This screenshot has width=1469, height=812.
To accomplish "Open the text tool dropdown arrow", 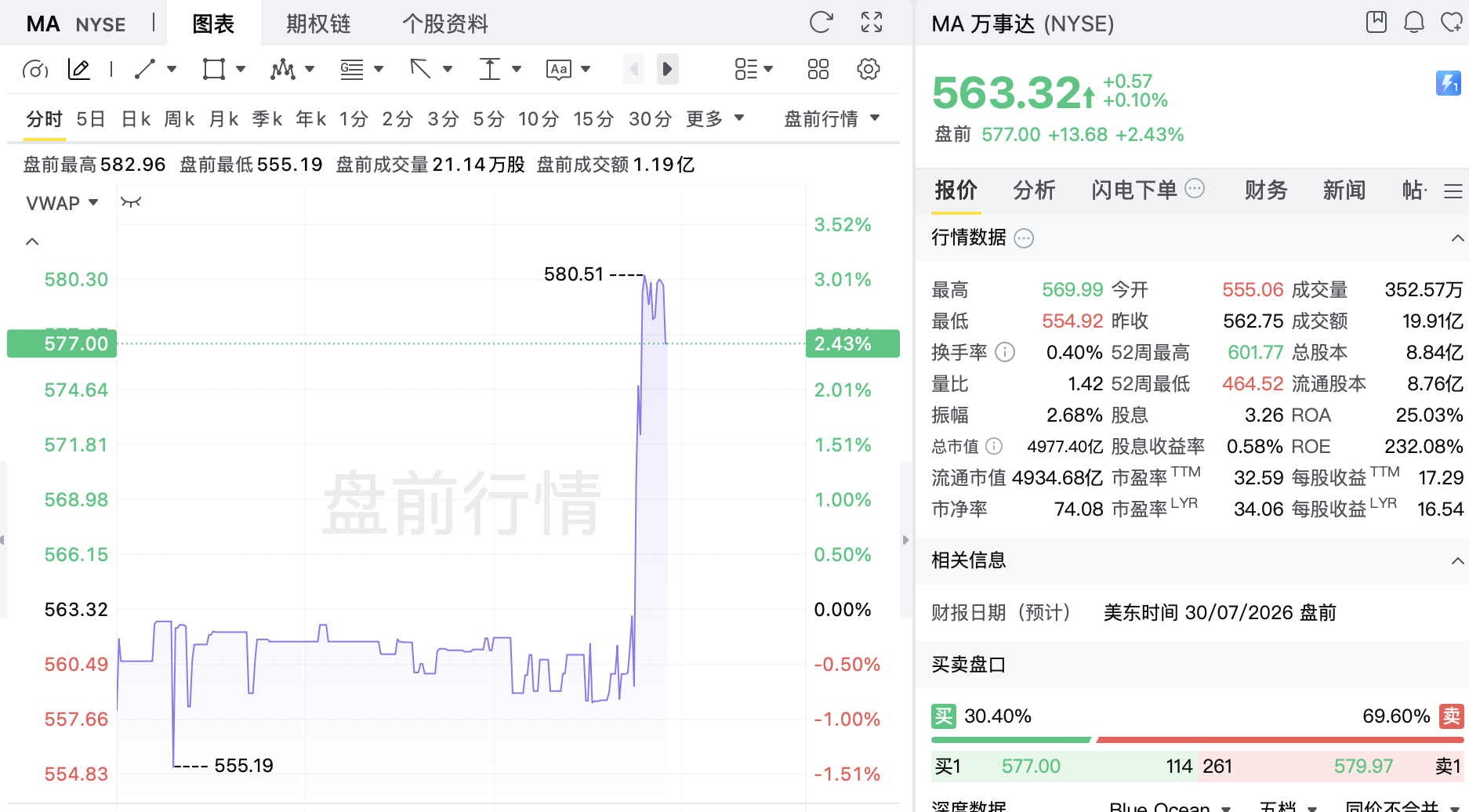I will tap(586, 69).
